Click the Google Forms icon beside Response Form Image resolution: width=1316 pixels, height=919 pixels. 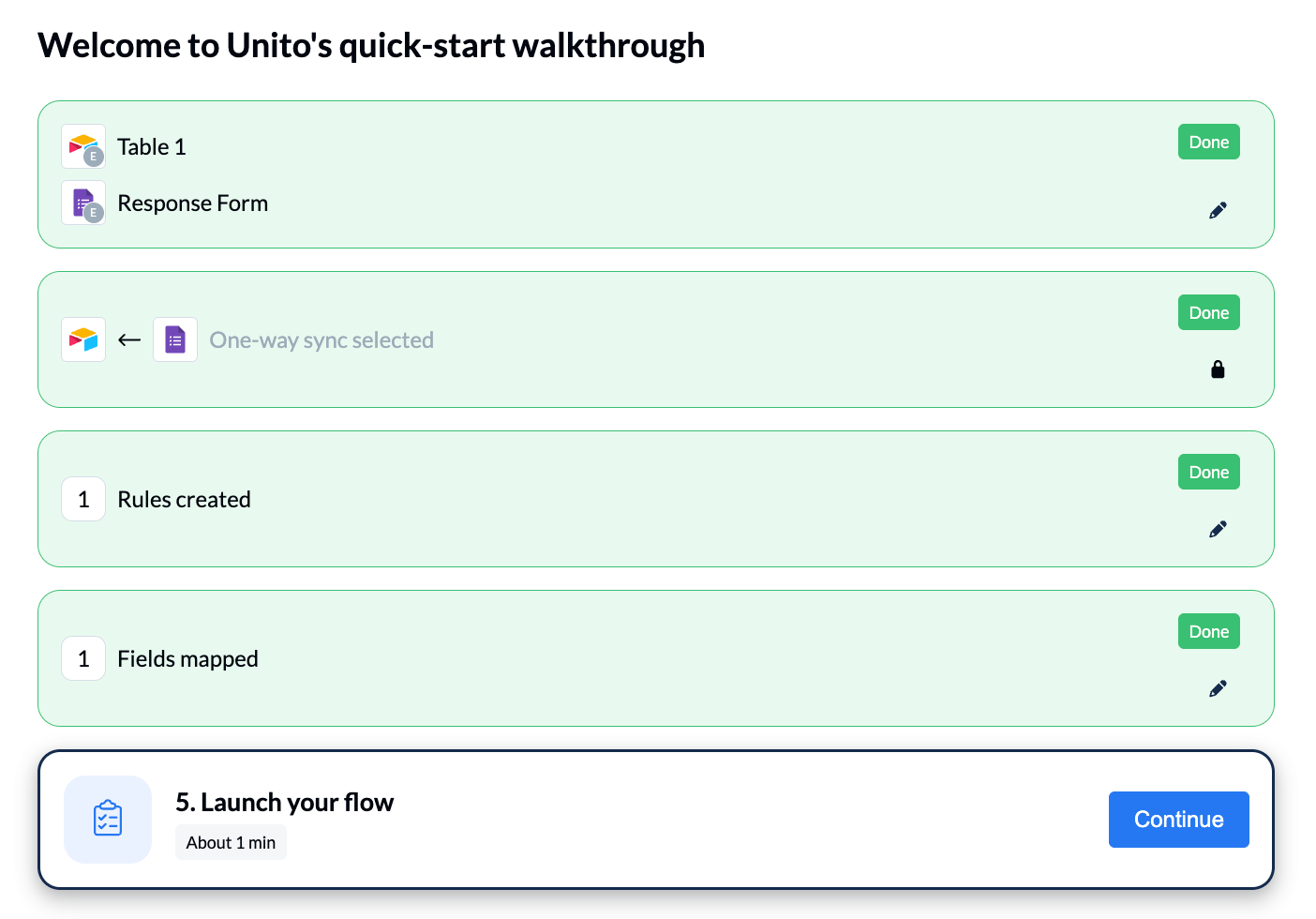83,203
